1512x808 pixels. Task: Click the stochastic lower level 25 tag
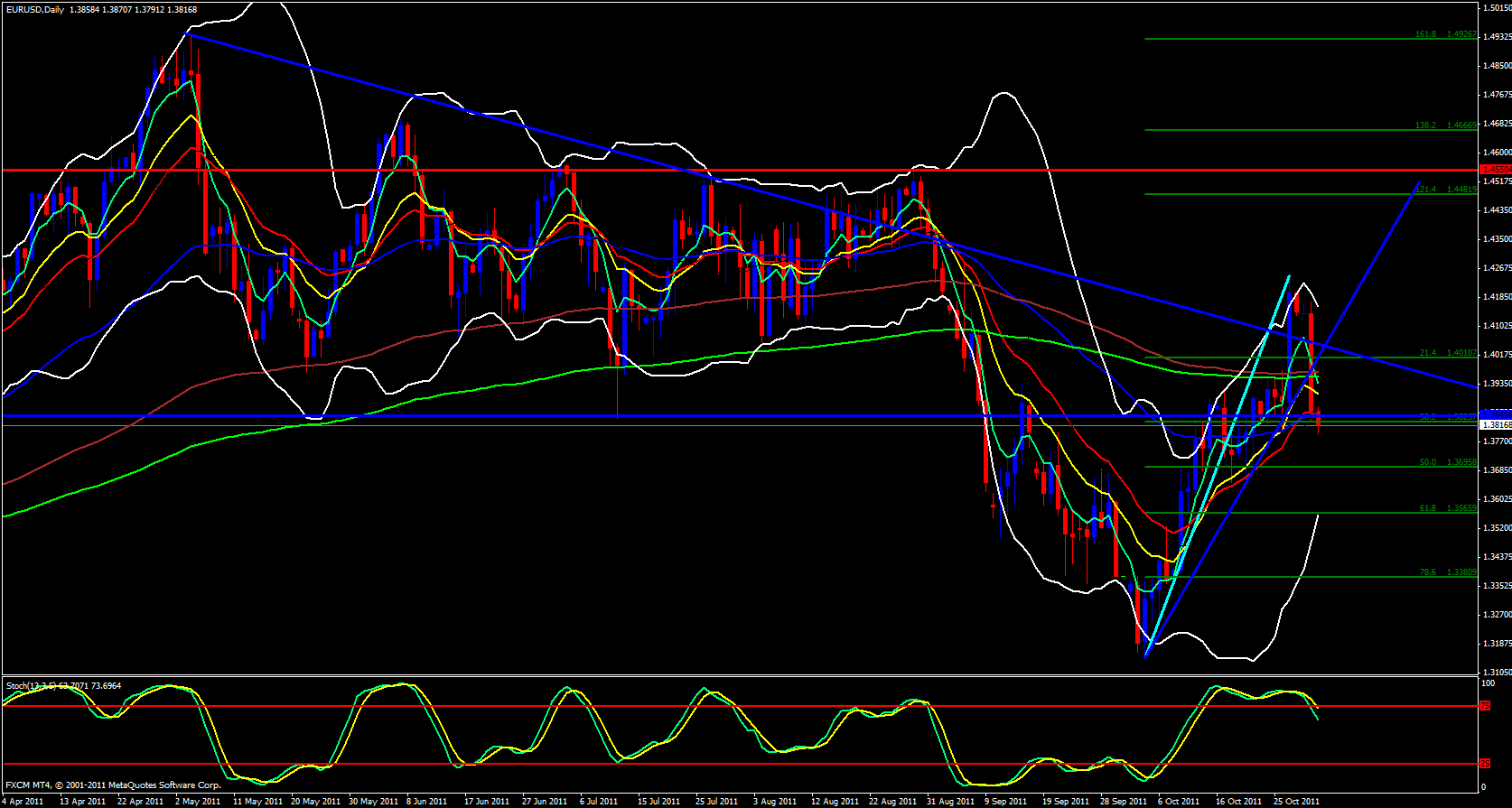1485,764
